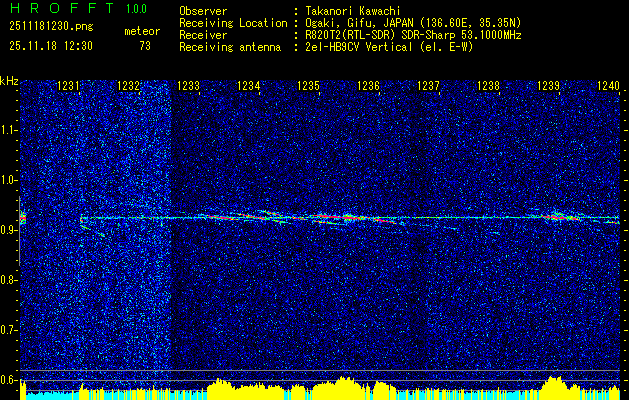Click the file name 2511181230.png
The width and height of the screenshot is (629, 400).
(51, 27)
